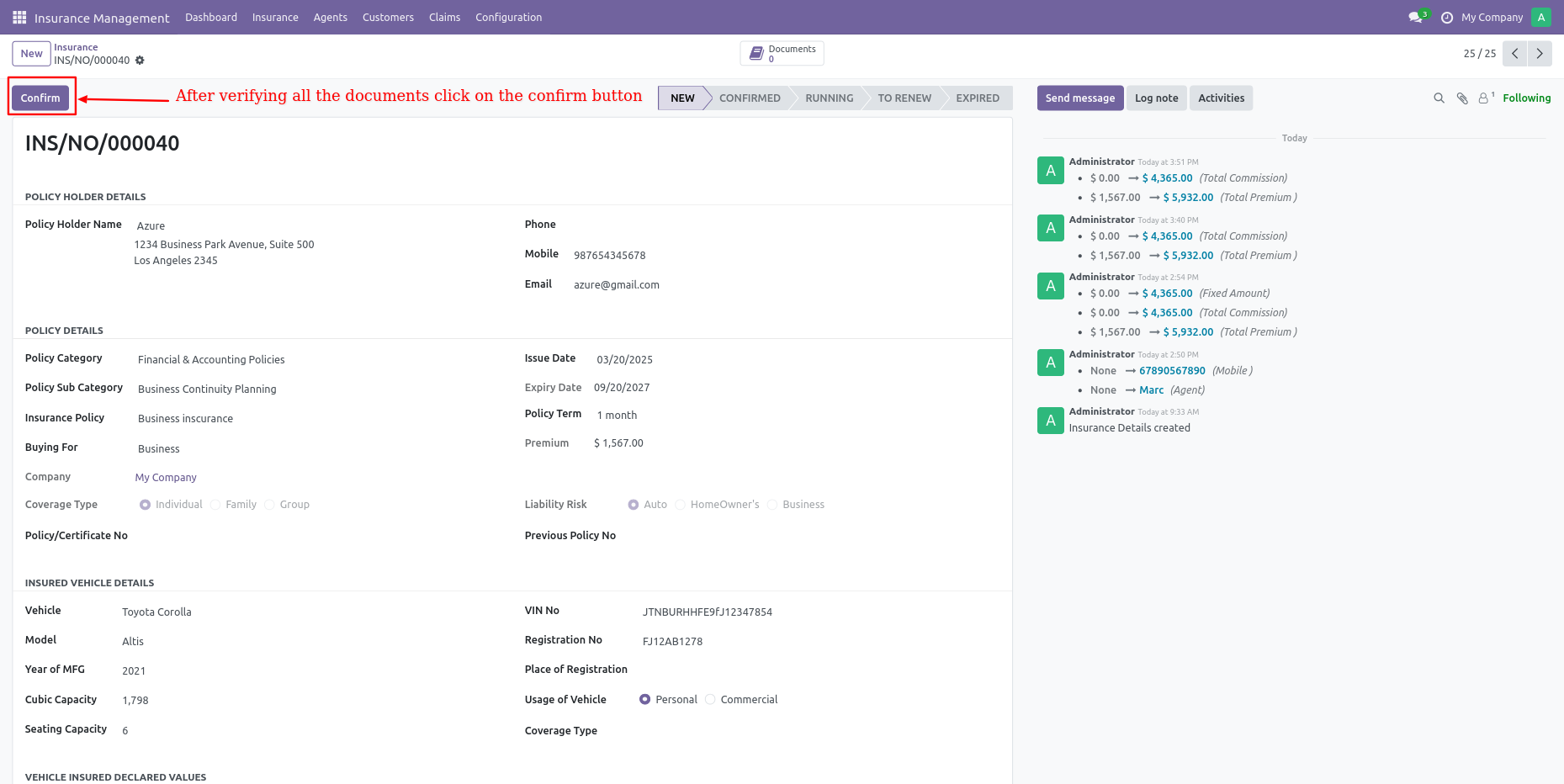Screen dimensions: 1564x784
Task: Open Activities in chatter
Action: click(1221, 98)
